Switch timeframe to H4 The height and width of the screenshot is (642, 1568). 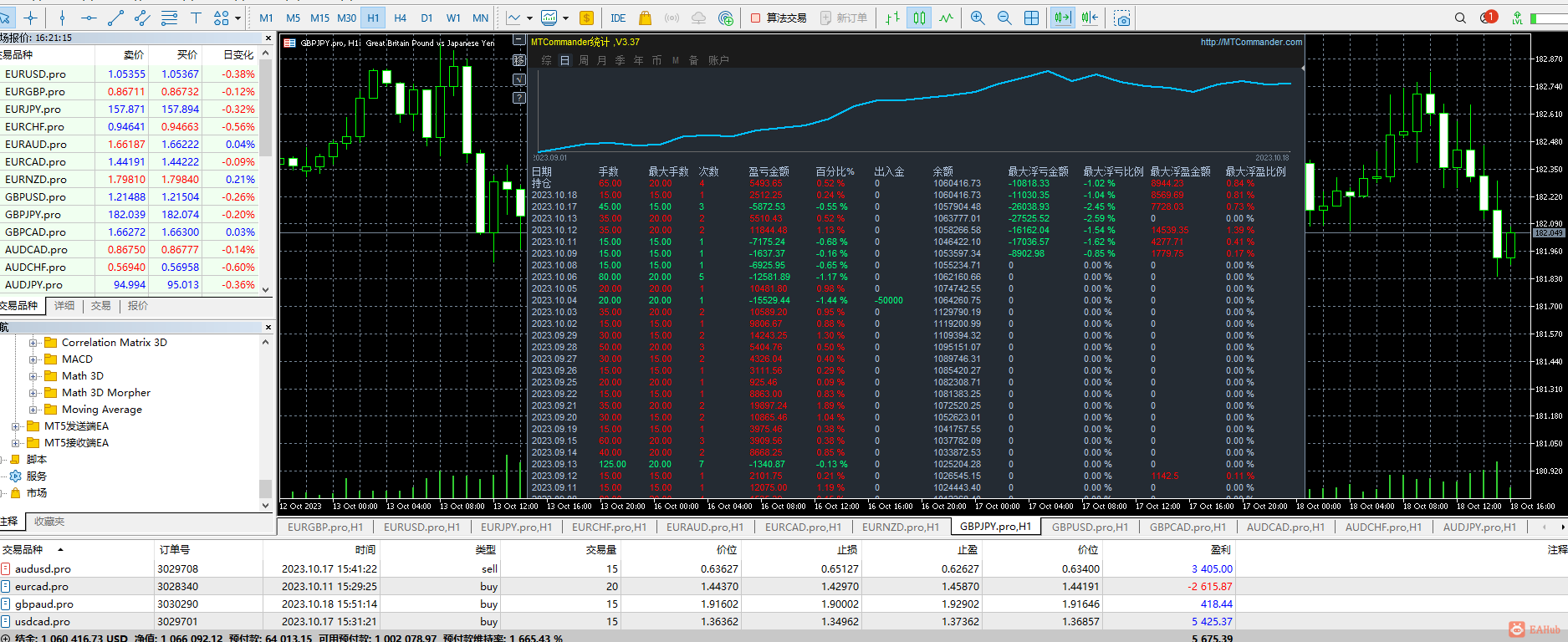tap(400, 18)
